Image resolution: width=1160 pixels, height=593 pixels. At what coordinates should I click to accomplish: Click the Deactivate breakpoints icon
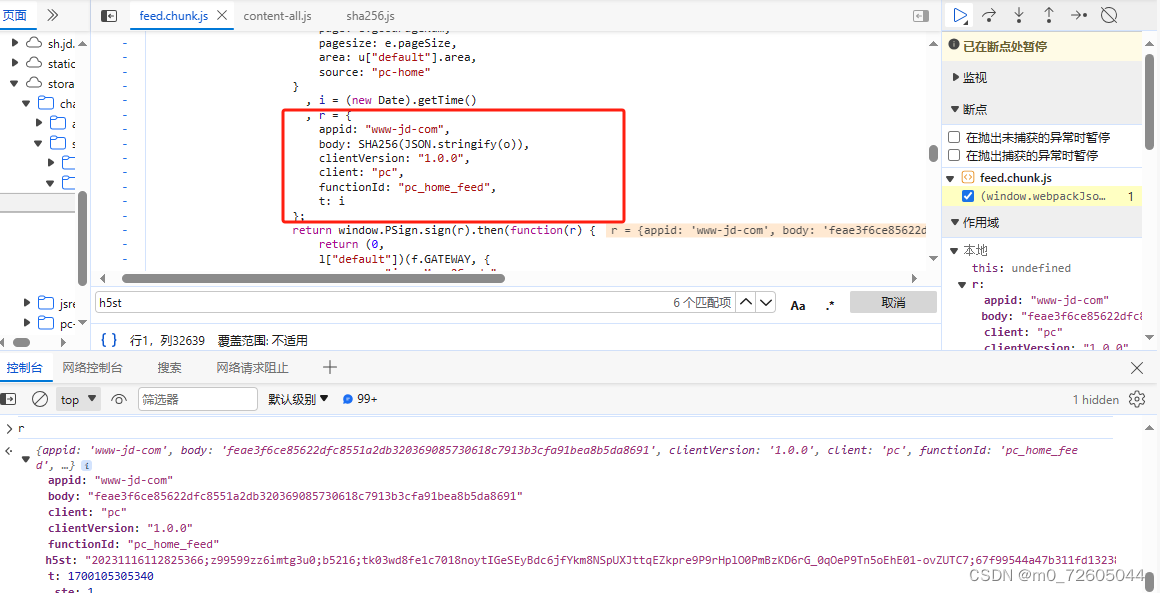click(1107, 15)
